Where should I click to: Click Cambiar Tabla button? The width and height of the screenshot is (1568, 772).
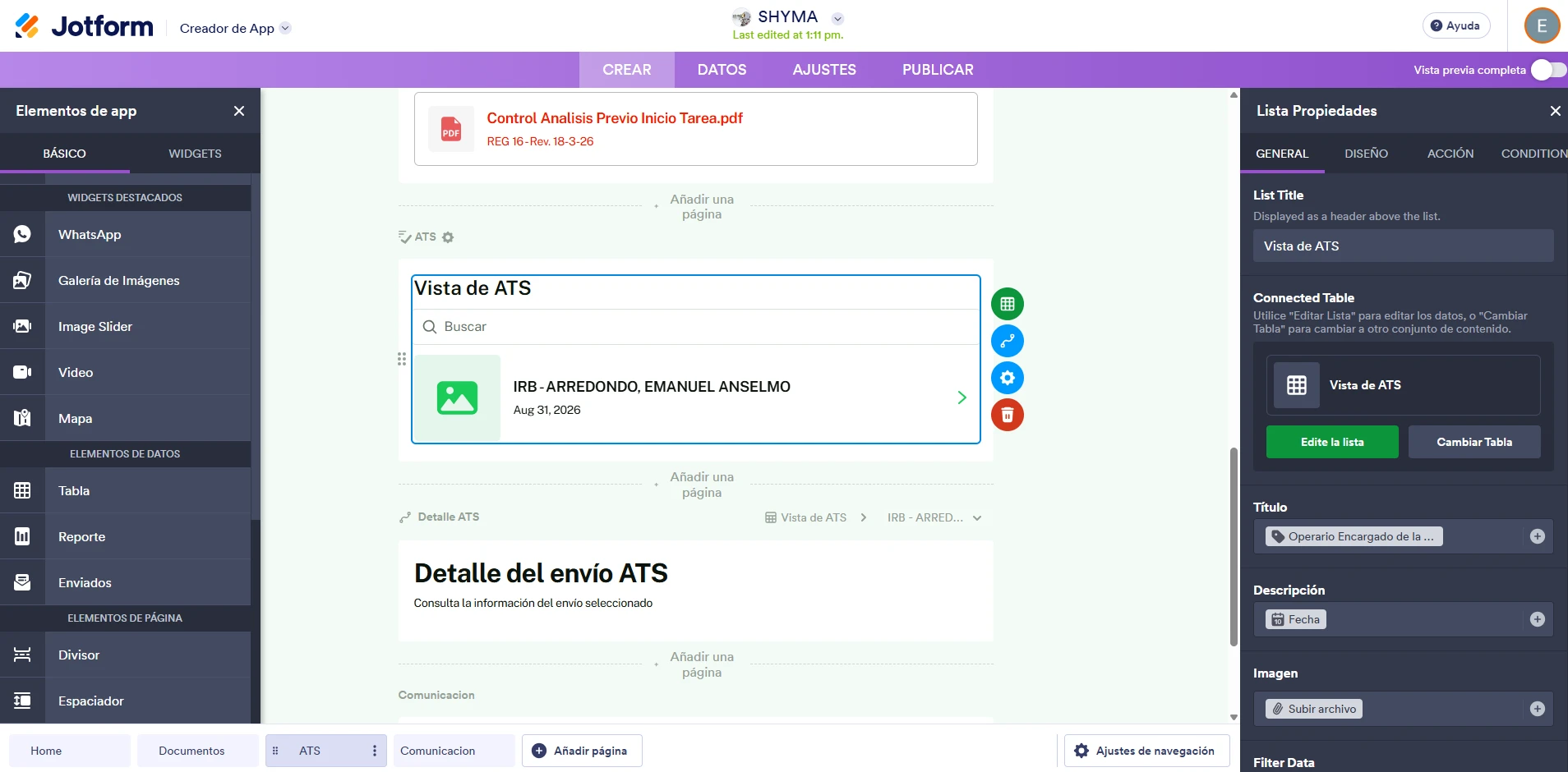pos(1474,442)
